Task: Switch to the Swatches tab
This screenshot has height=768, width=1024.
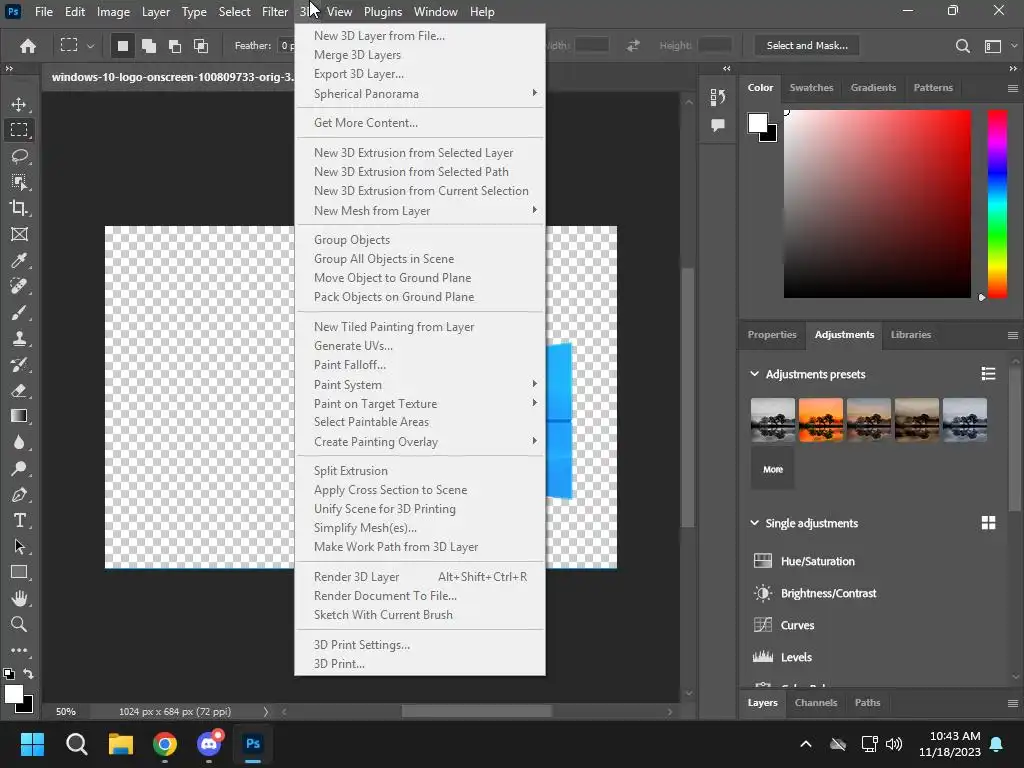Action: [x=811, y=88]
